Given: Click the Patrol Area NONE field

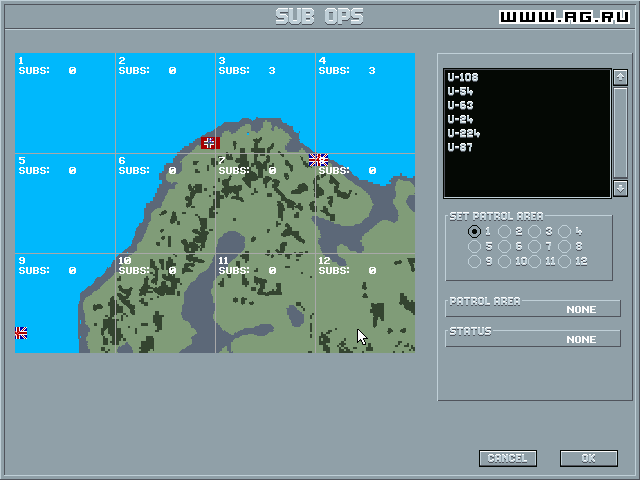Looking at the screenshot, I should pyautogui.click(x=533, y=309).
